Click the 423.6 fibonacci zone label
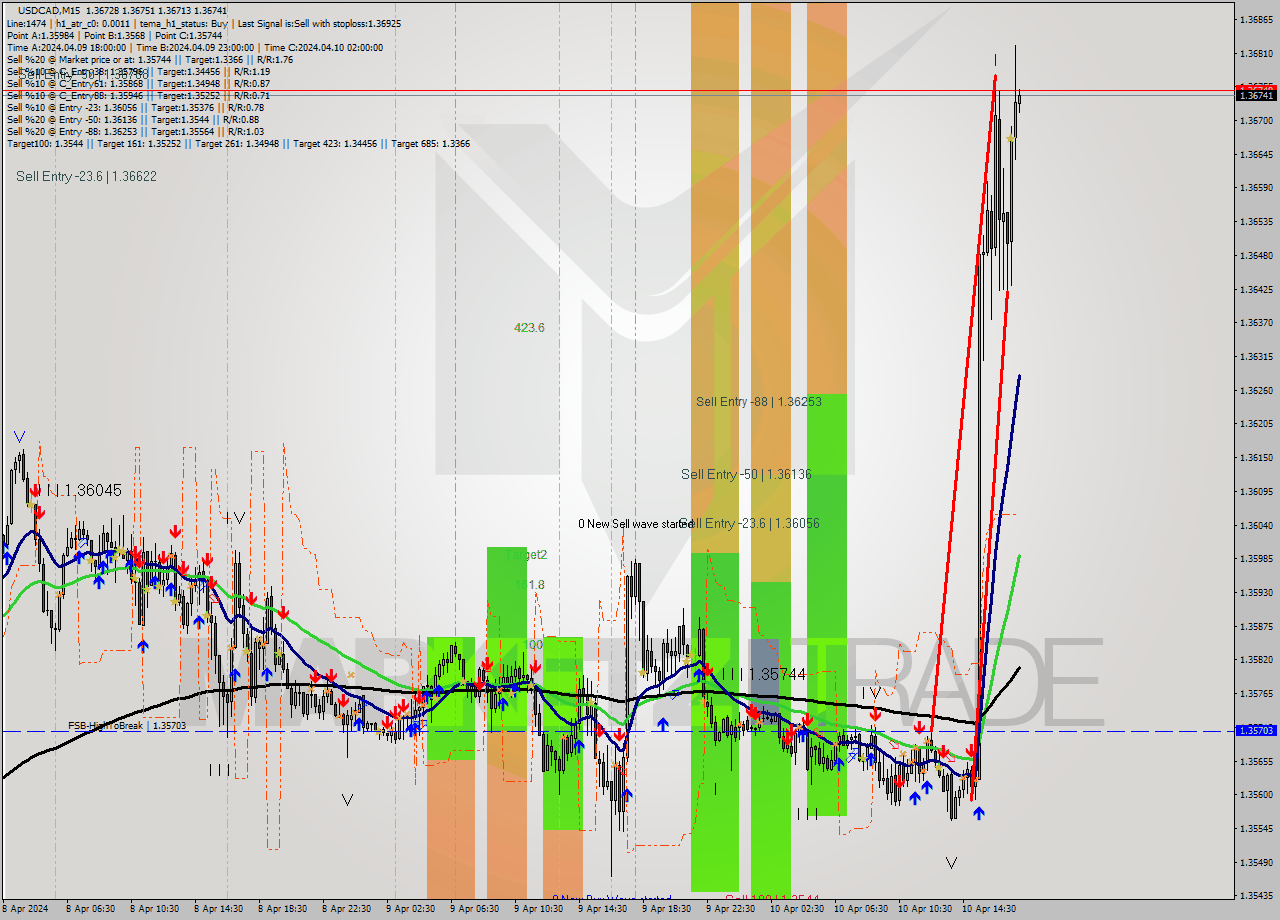Screen dimensions: 1280x920 pos(528,327)
